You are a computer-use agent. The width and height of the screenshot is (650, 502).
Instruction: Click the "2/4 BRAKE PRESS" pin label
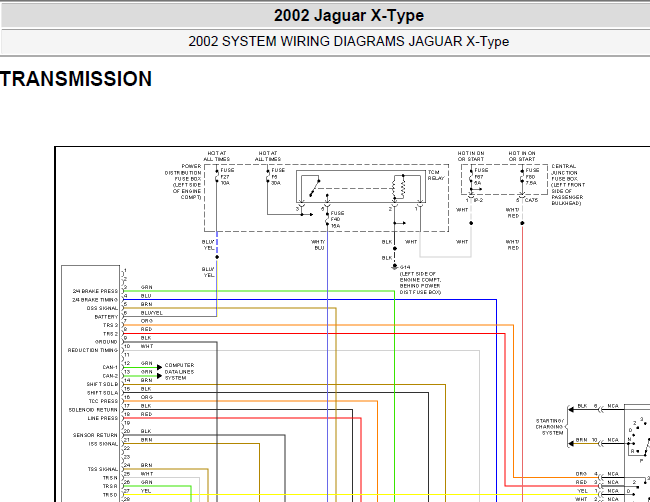[95, 291]
